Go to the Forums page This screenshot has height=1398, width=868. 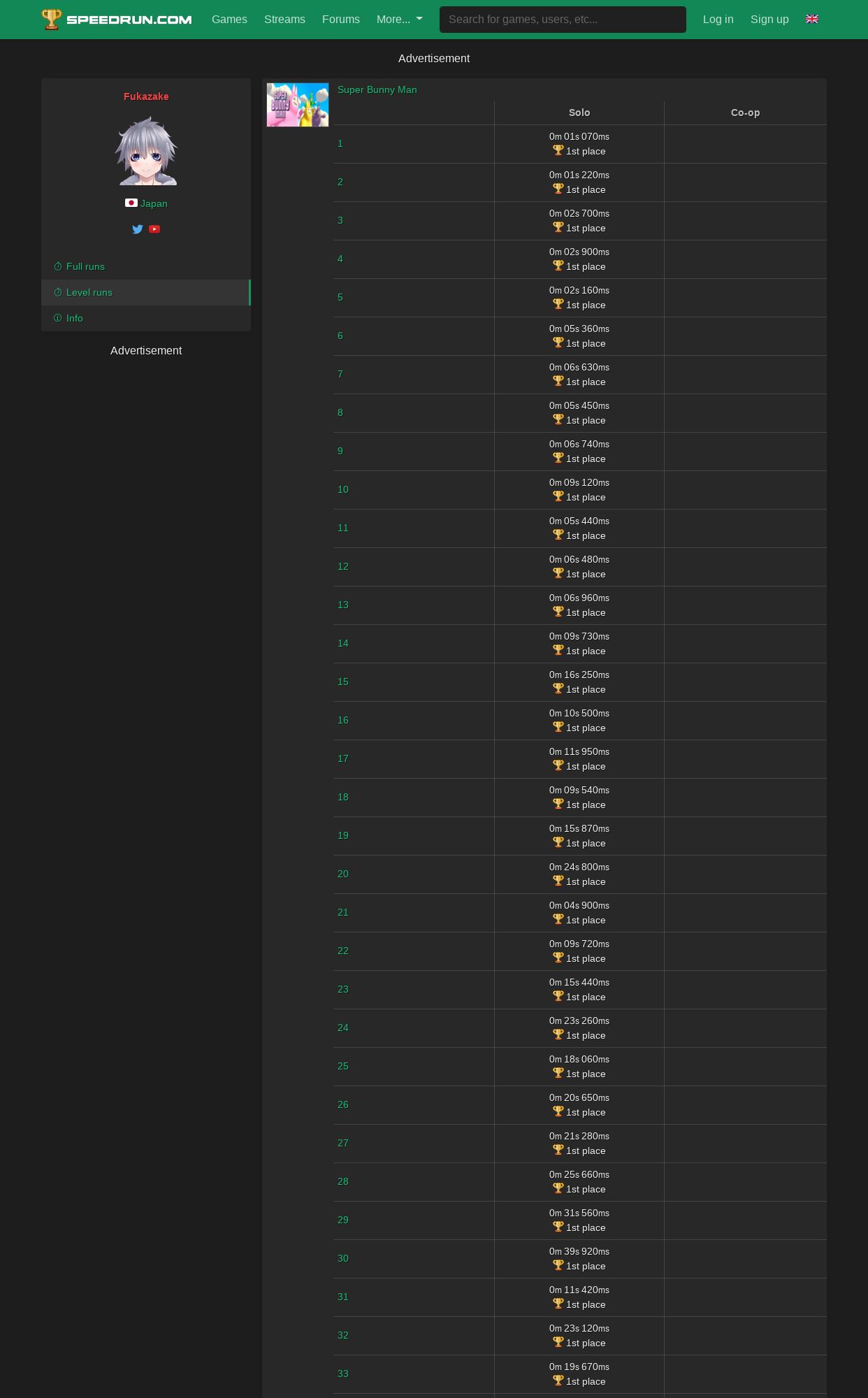pyautogui.click(x=341, y=20)
